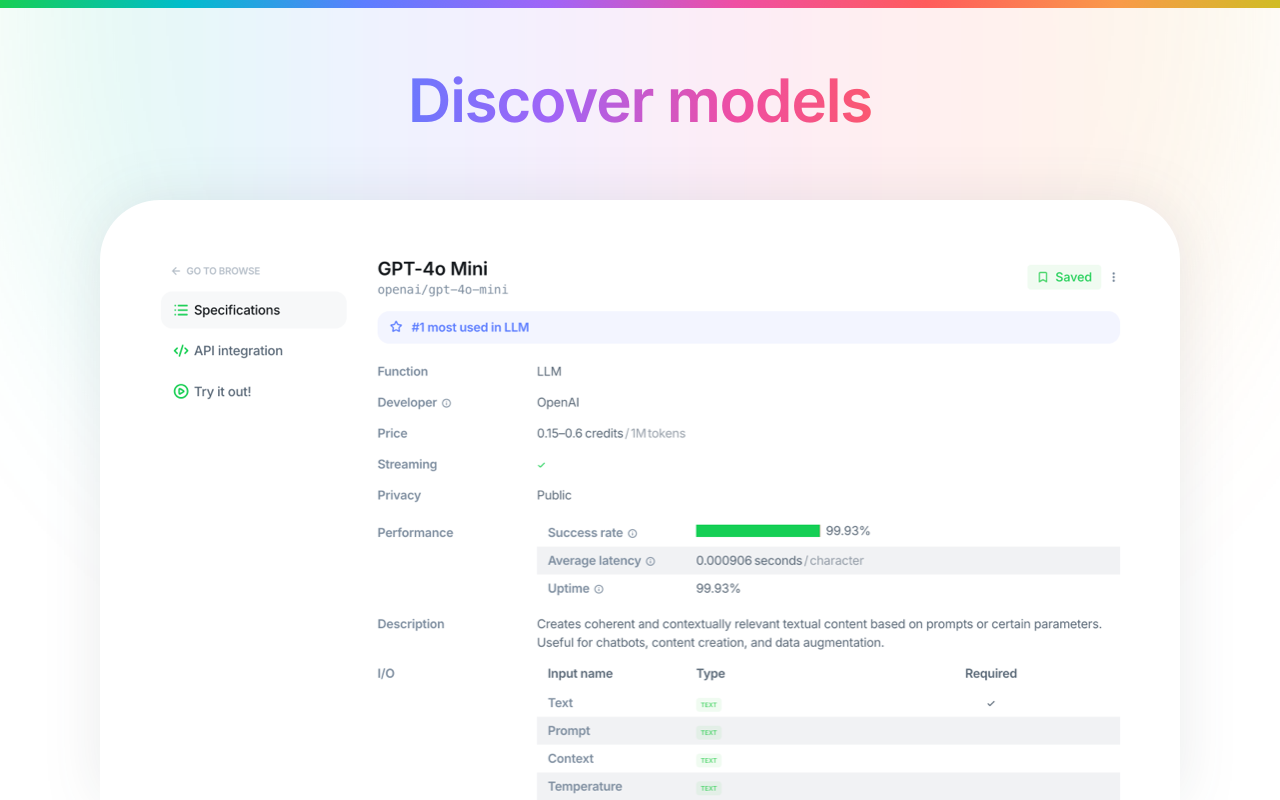Image resolution: width=1280 pixels, height=800 pixels.
Task: Click the Required checkmark in Text row
Action: [x=991, y=703]
